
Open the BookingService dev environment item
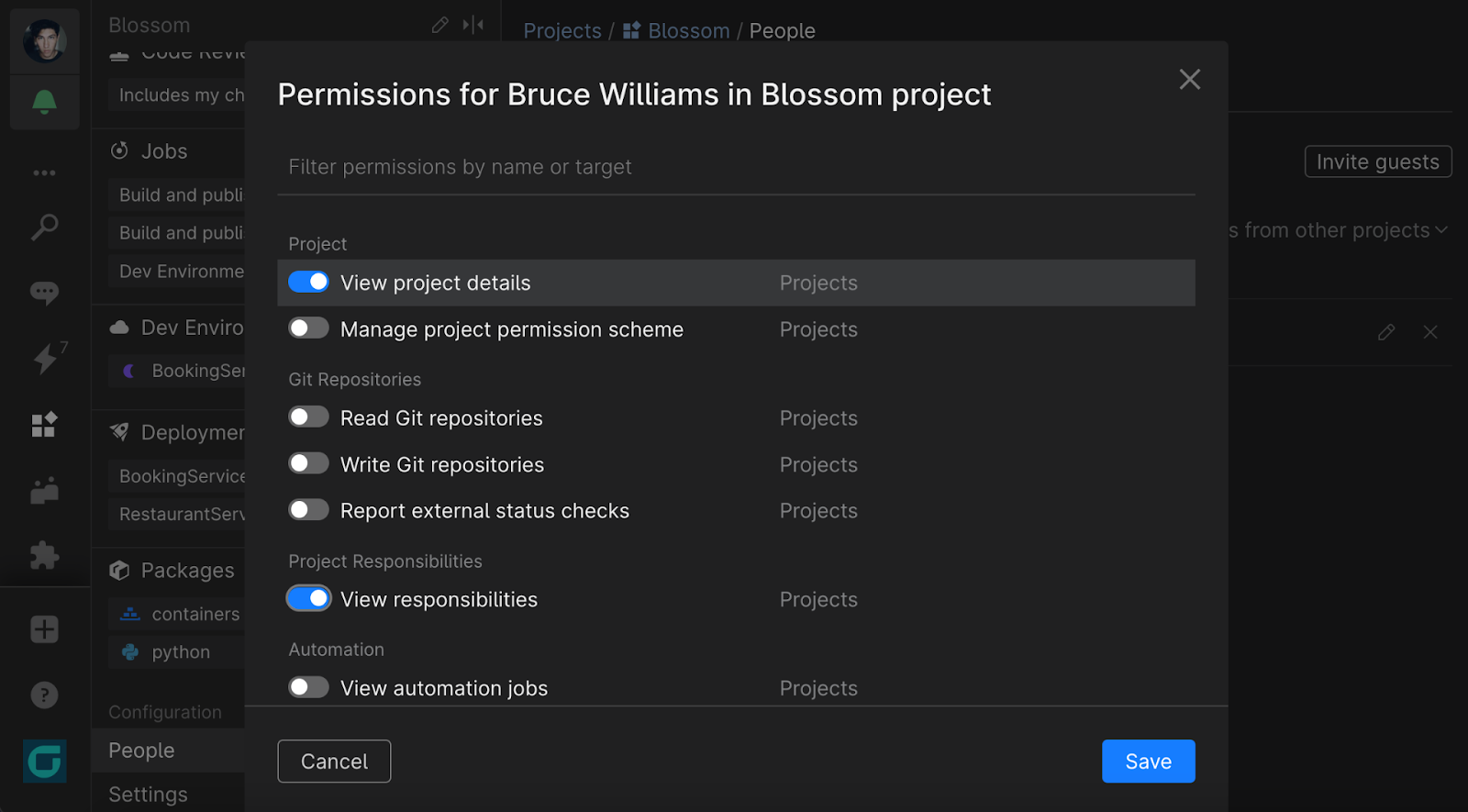(x=176, y=371)
